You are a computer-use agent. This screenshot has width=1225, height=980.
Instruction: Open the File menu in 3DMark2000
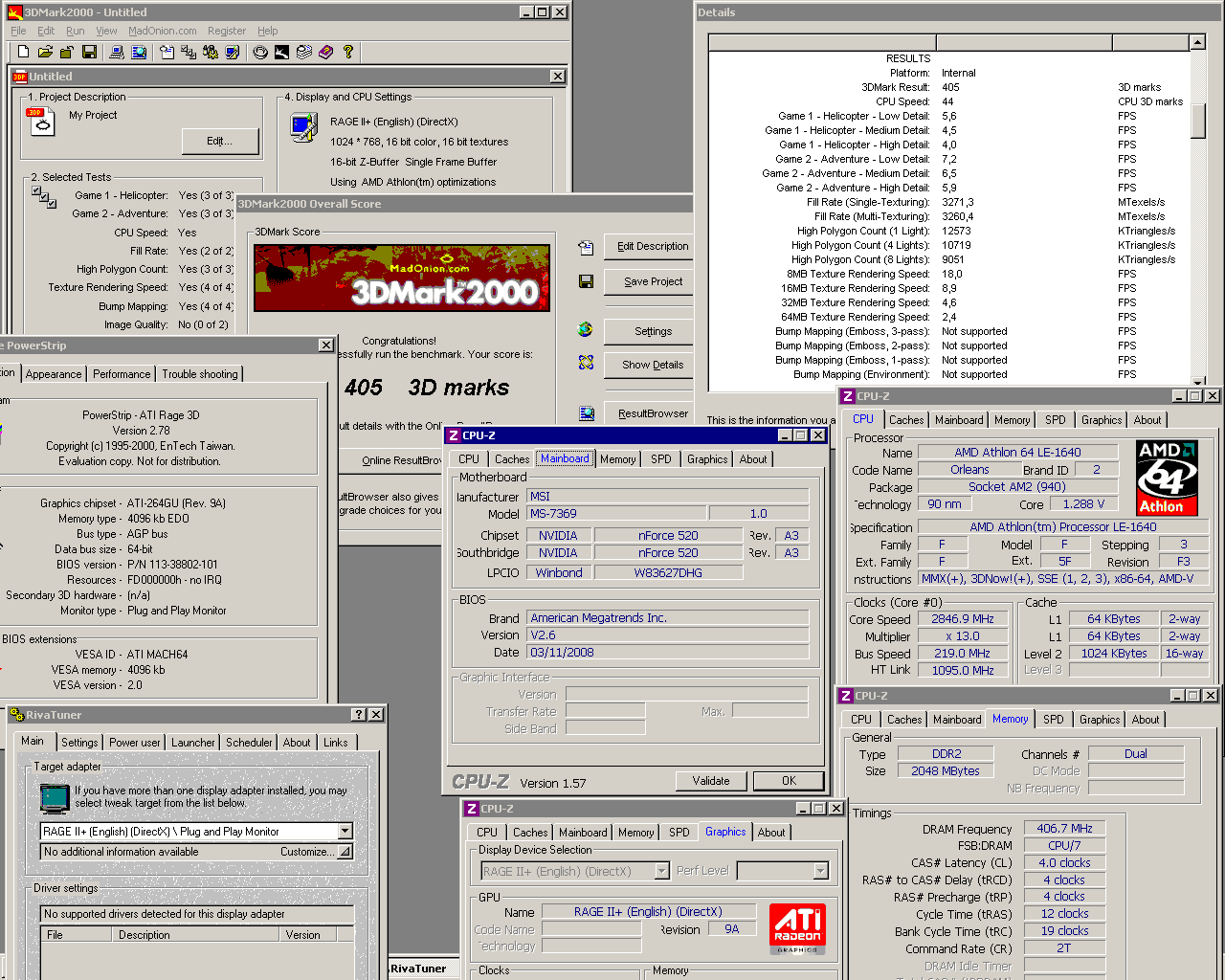point(18,31)
